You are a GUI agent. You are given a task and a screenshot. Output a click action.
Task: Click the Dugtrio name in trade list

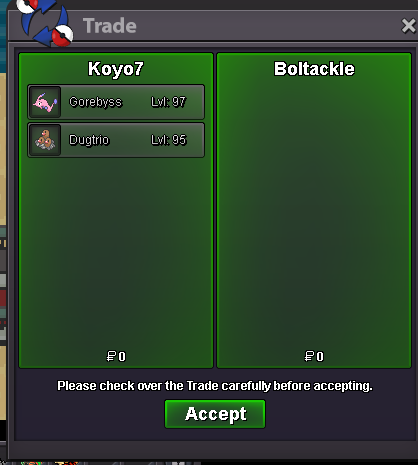pyautogui.click(x=89, y=140)
